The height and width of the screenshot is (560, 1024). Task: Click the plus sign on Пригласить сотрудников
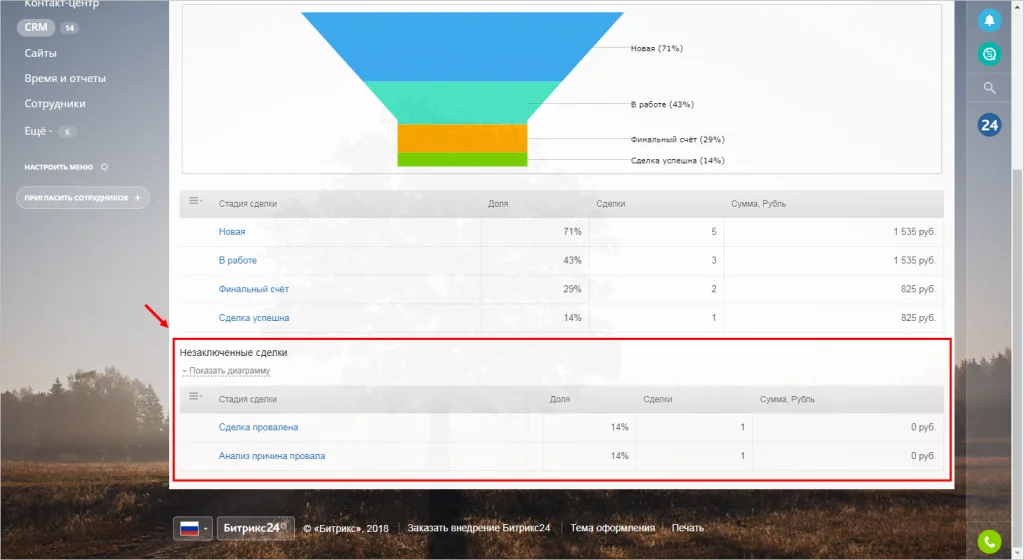137,198
